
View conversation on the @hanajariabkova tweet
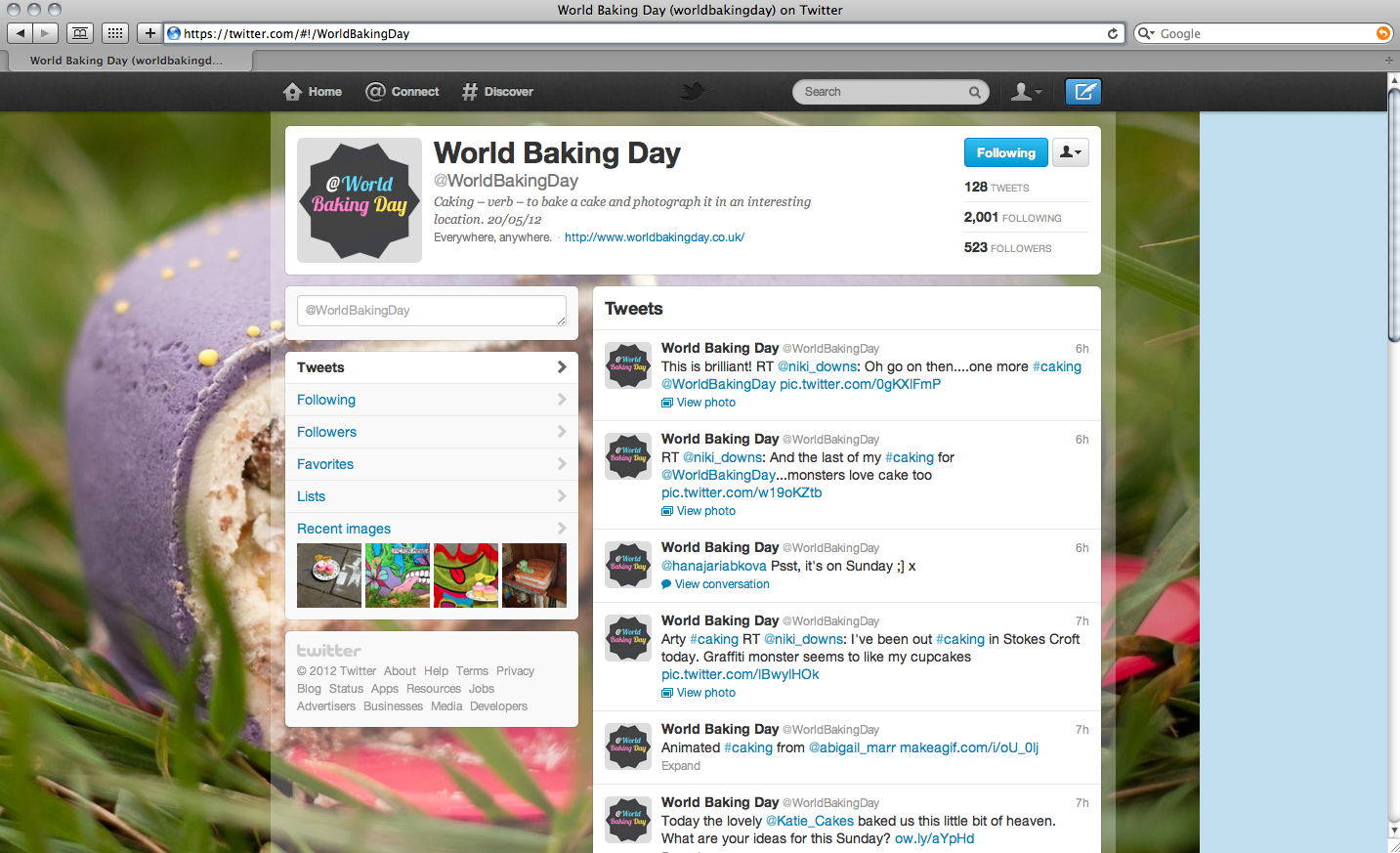point(715,584)
